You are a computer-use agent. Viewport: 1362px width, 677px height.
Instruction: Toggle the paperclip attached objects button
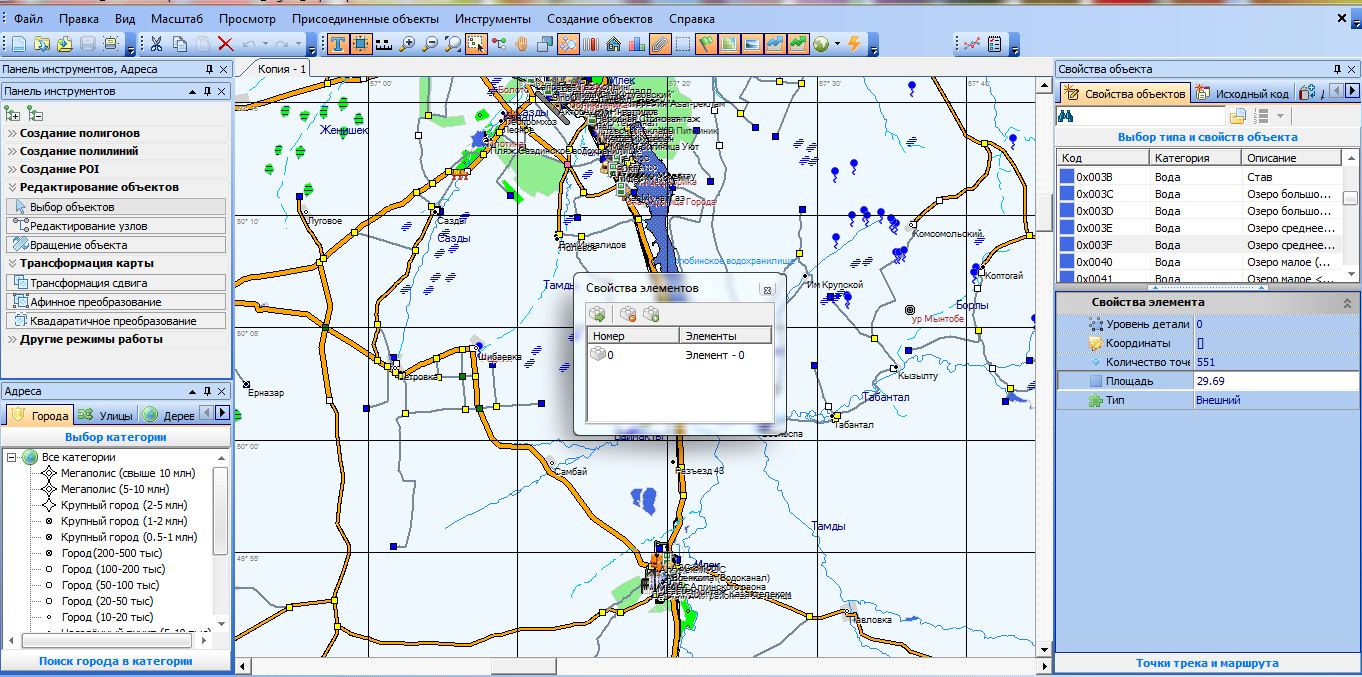click(x=659, y=44)
